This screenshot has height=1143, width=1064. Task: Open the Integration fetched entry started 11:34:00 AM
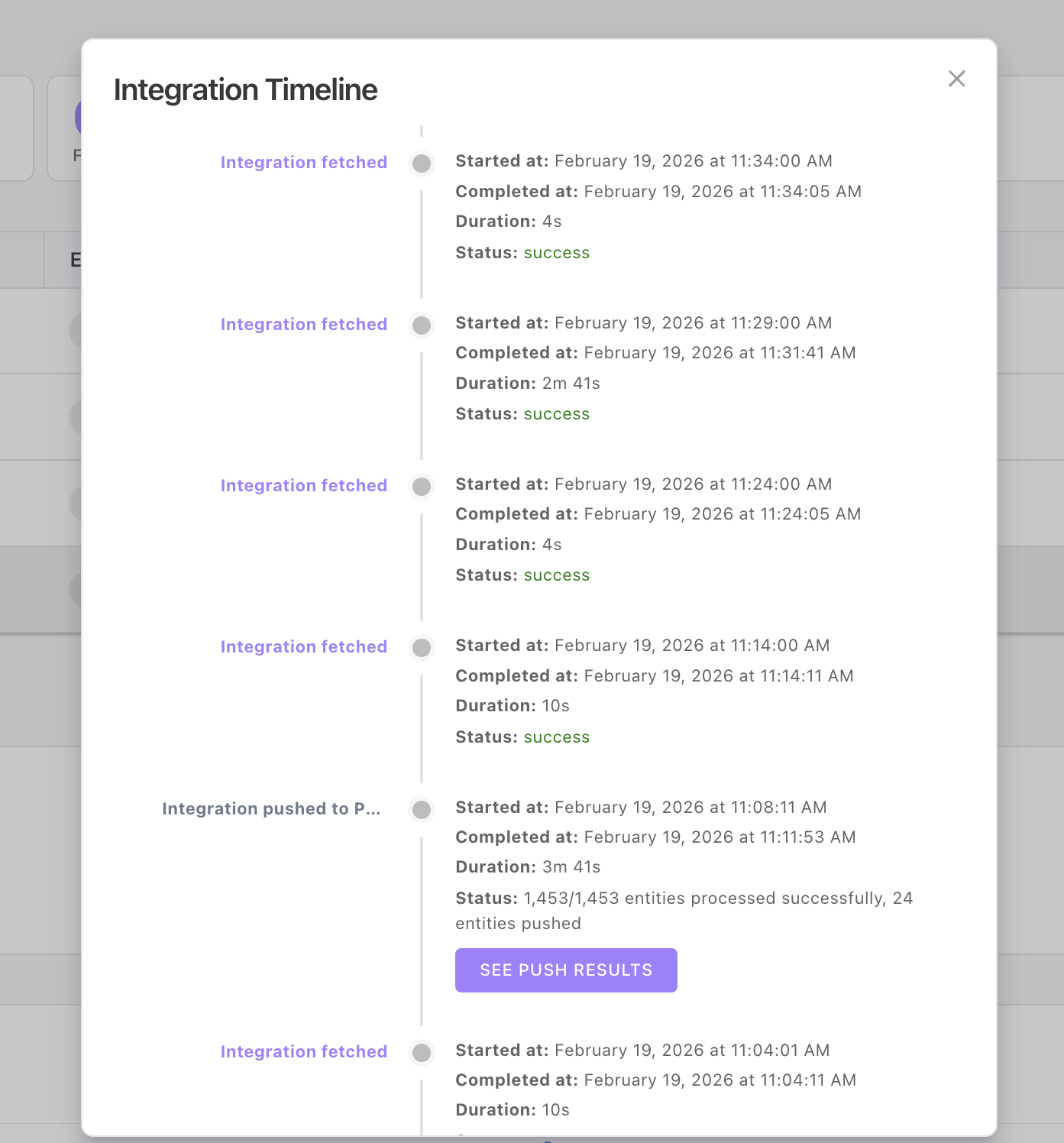click(x=303, y=163)
